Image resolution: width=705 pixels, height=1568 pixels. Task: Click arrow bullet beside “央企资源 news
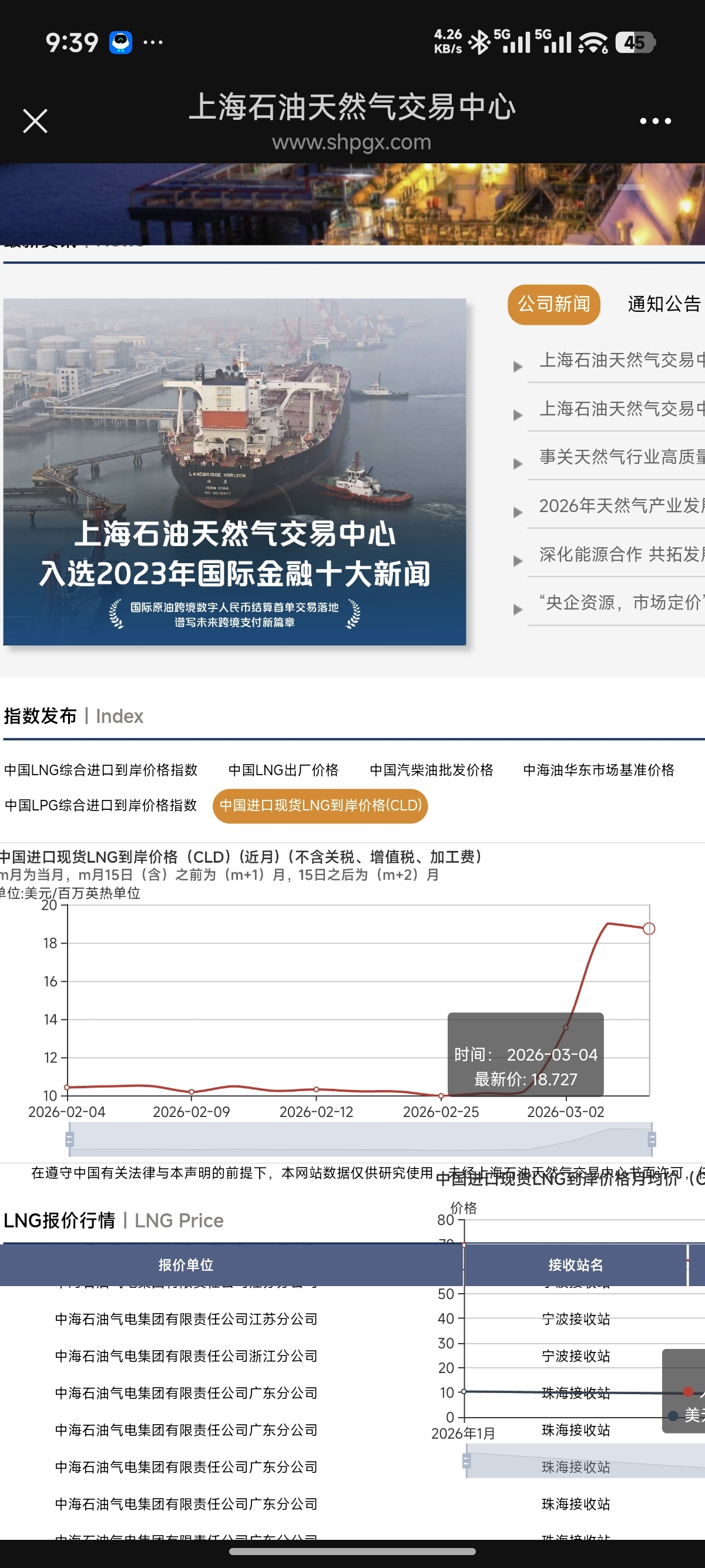click(x=518, y=610)
